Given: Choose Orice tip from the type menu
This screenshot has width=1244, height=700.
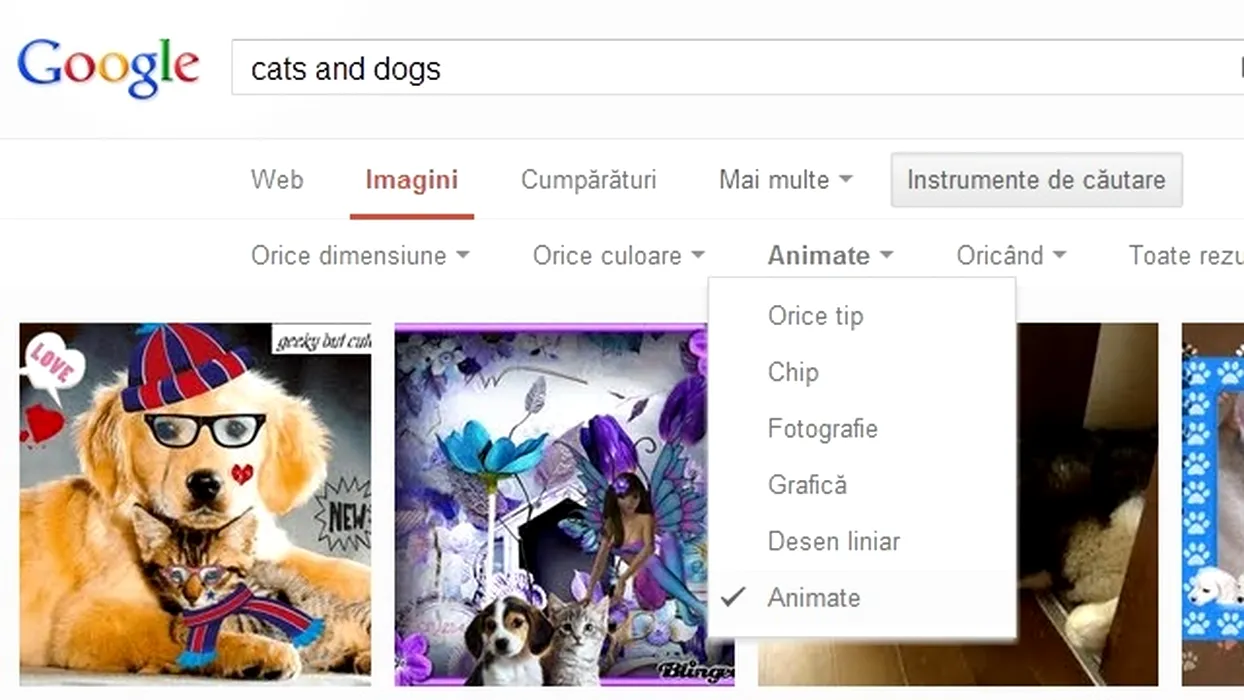Looking at the screenshot, I should [x=815, y=316].
